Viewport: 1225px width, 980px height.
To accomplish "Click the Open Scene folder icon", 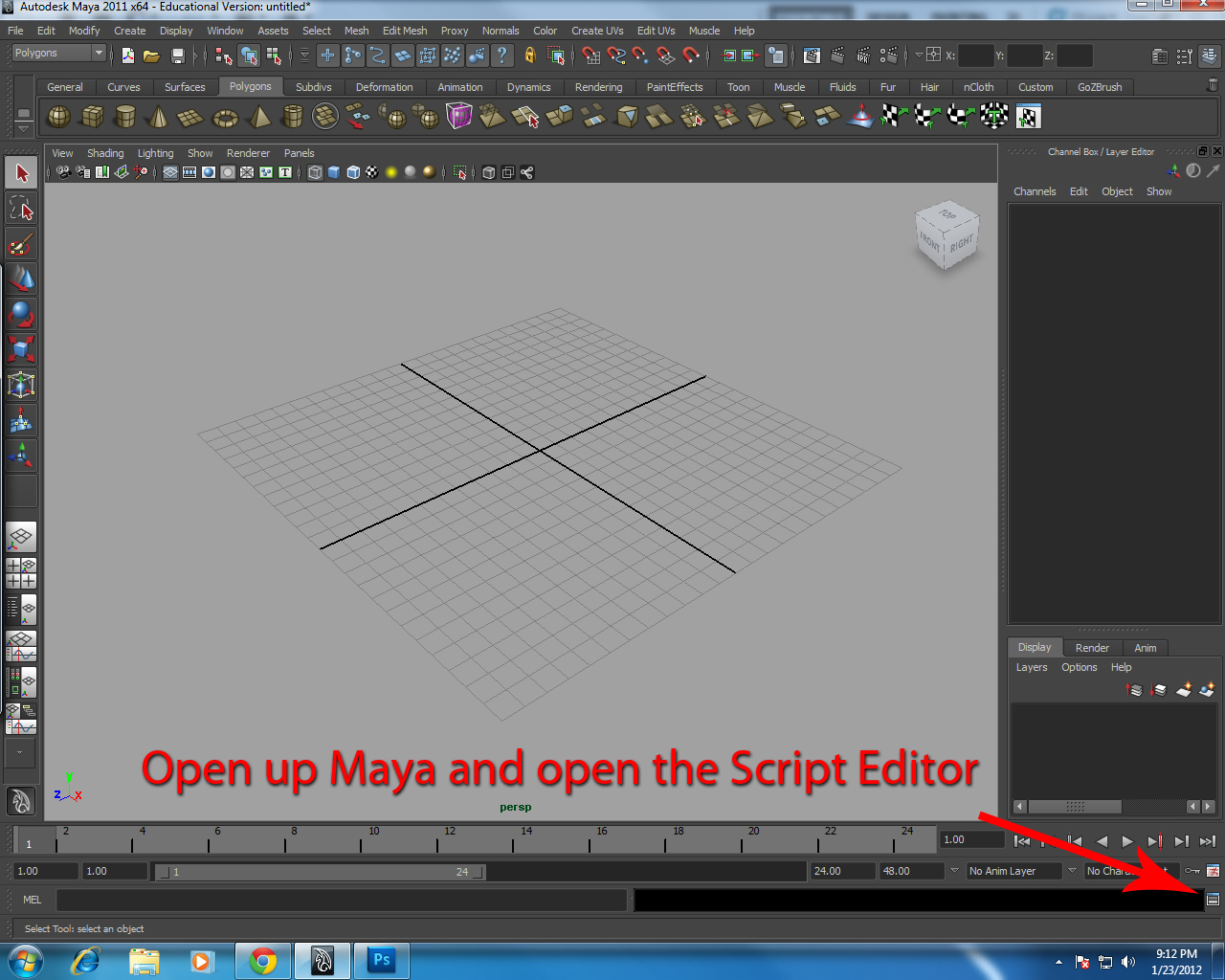I will coord(151,56).
